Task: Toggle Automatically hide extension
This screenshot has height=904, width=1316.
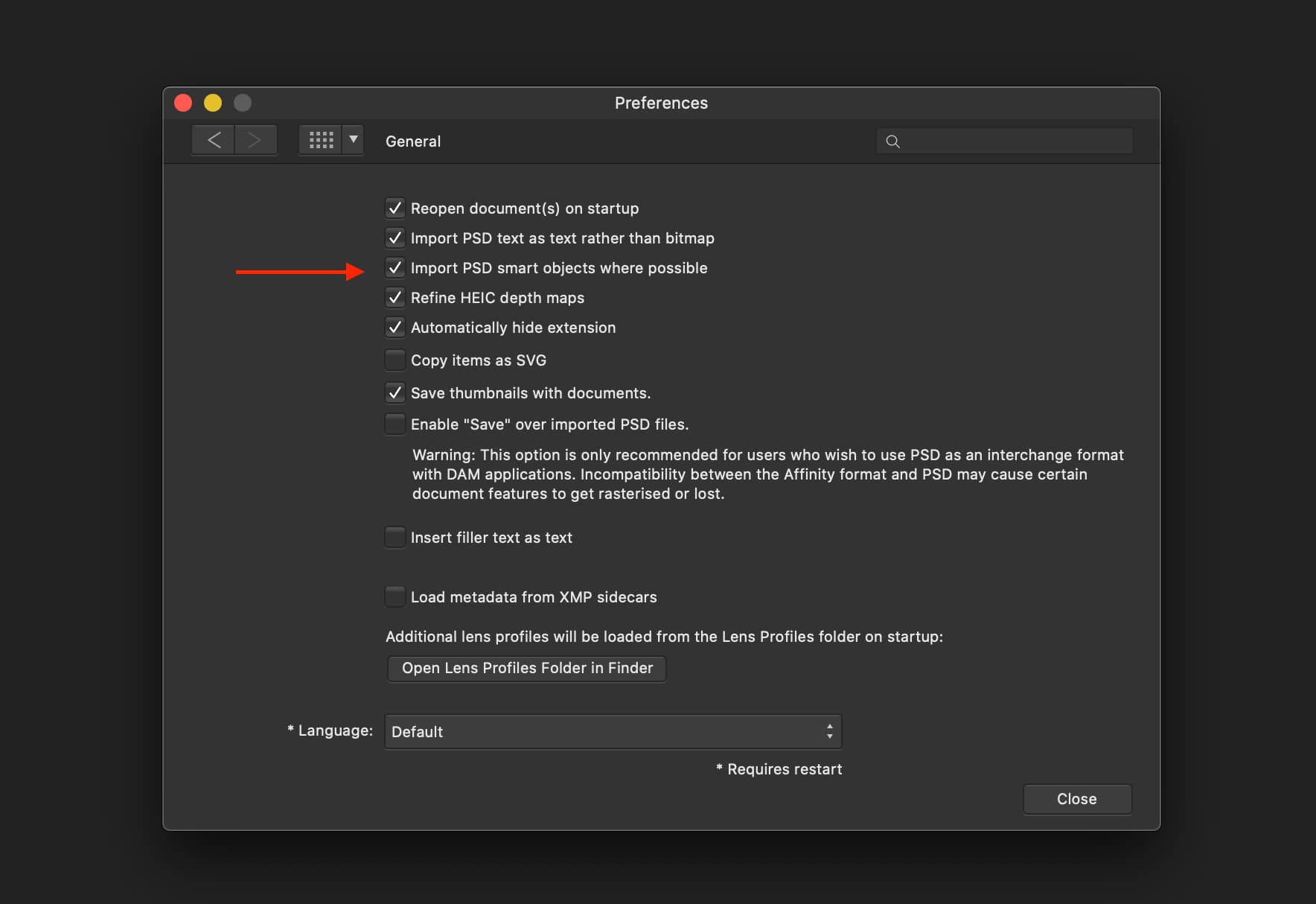Action: [395, 327]
